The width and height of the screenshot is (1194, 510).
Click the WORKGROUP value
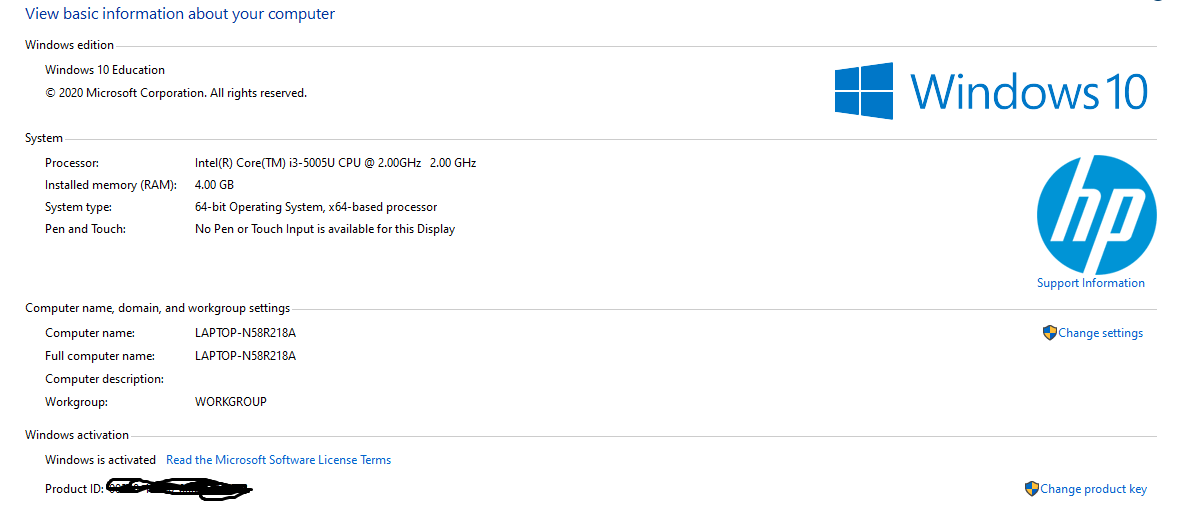pos(231,401)
